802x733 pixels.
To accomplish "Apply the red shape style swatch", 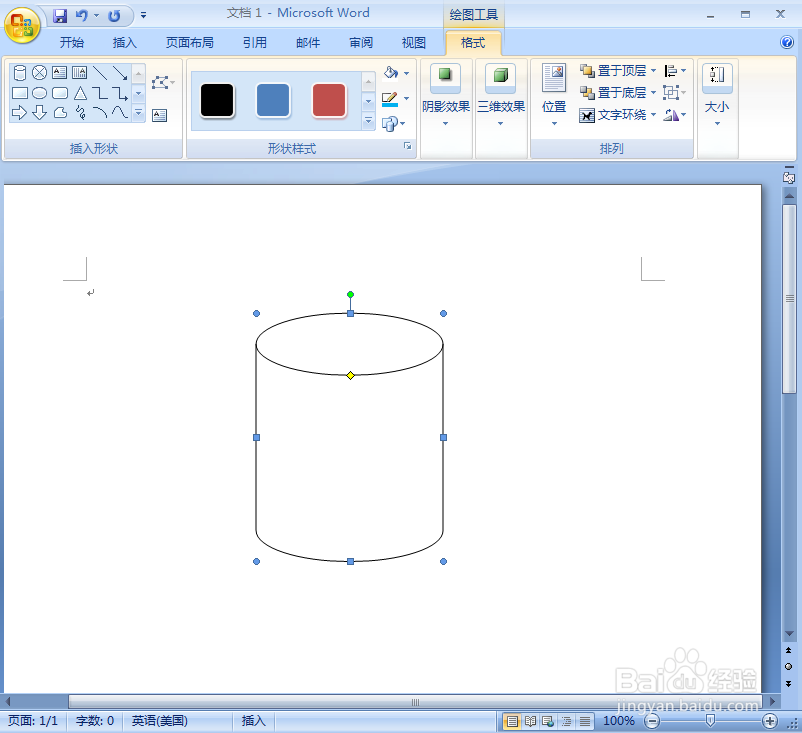I will pos(328,100).
